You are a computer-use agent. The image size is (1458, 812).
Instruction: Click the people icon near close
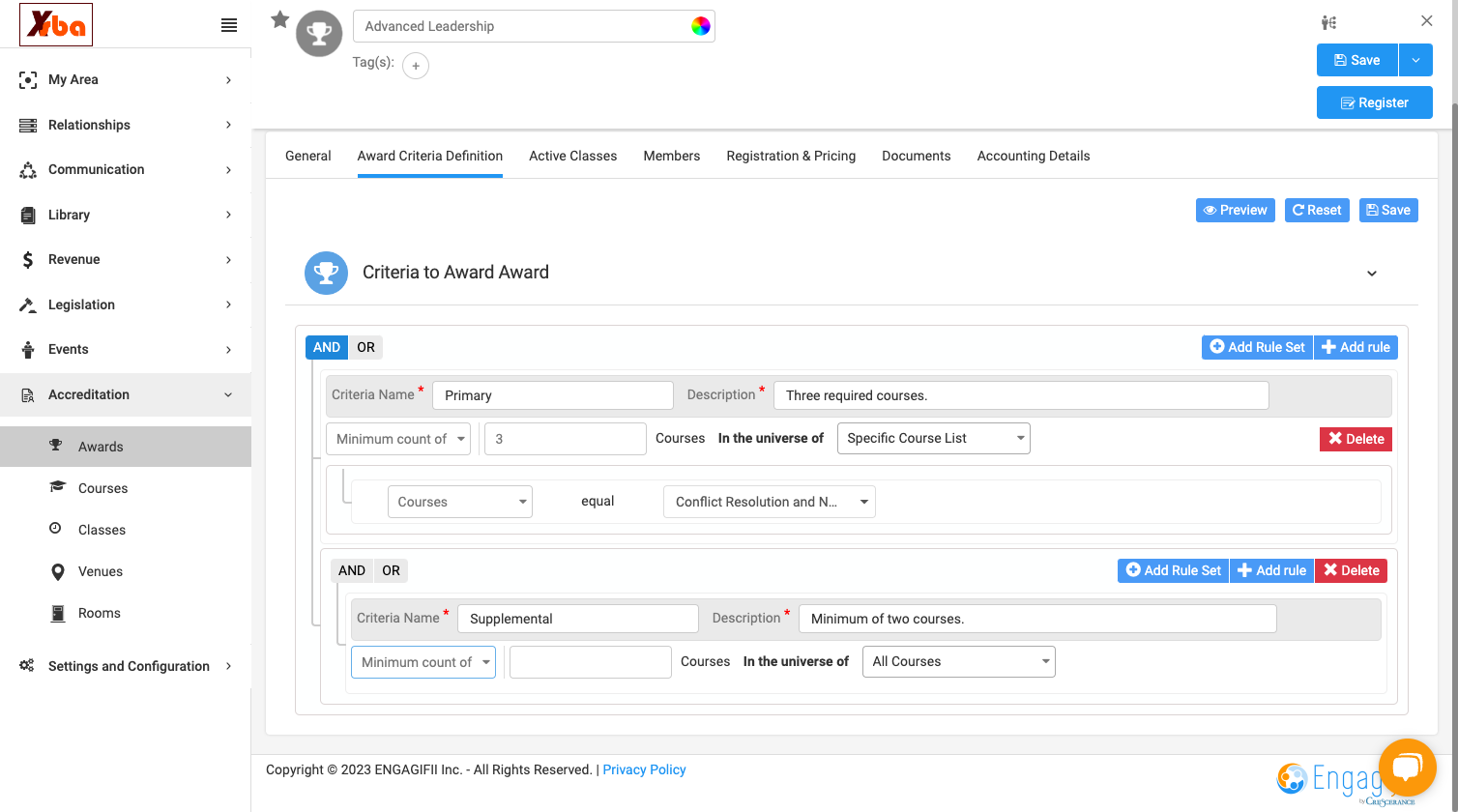tap(1329, 22)
